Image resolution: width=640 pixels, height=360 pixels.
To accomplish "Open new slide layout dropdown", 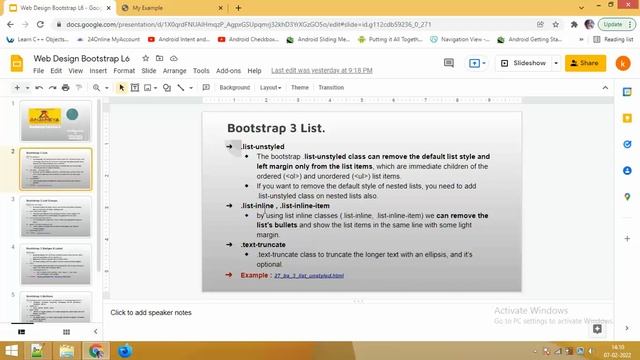I will [27, 88].
